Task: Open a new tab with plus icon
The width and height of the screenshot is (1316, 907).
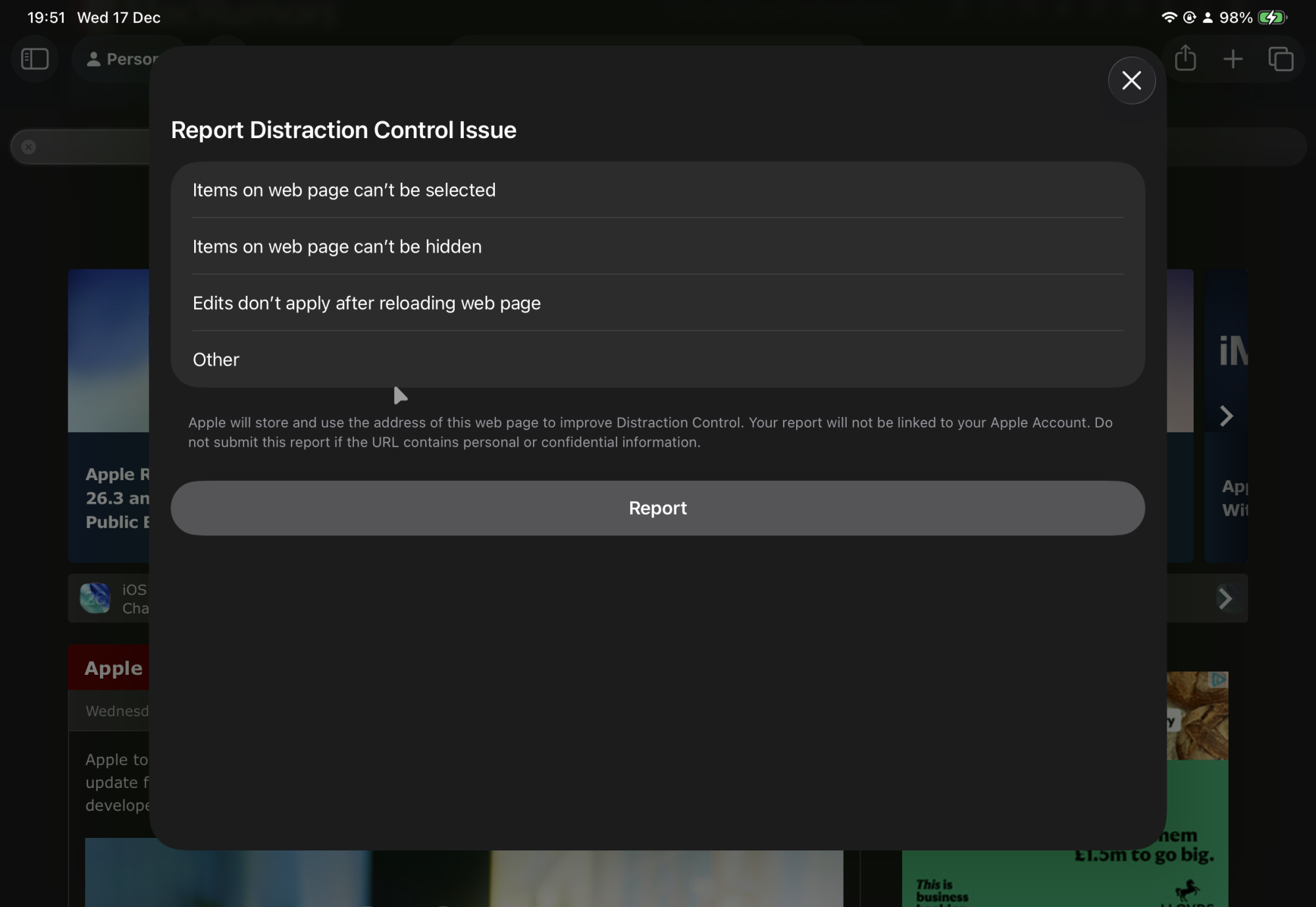Action: 1232,59
